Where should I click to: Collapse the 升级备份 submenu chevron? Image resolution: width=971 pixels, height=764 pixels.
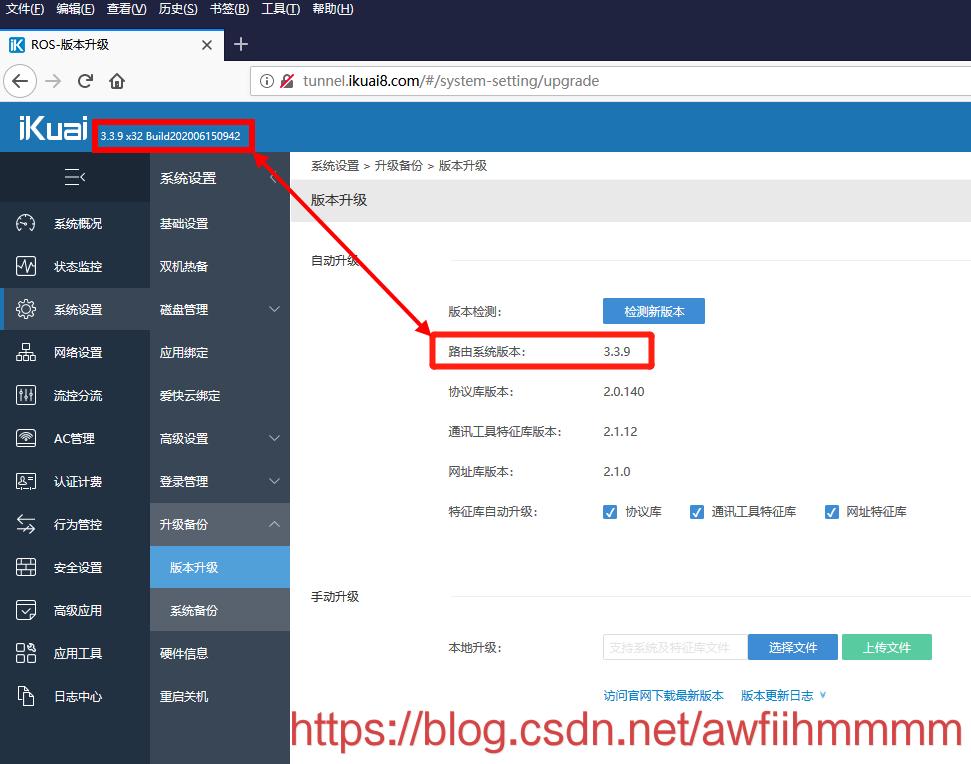tap(274, 524)
